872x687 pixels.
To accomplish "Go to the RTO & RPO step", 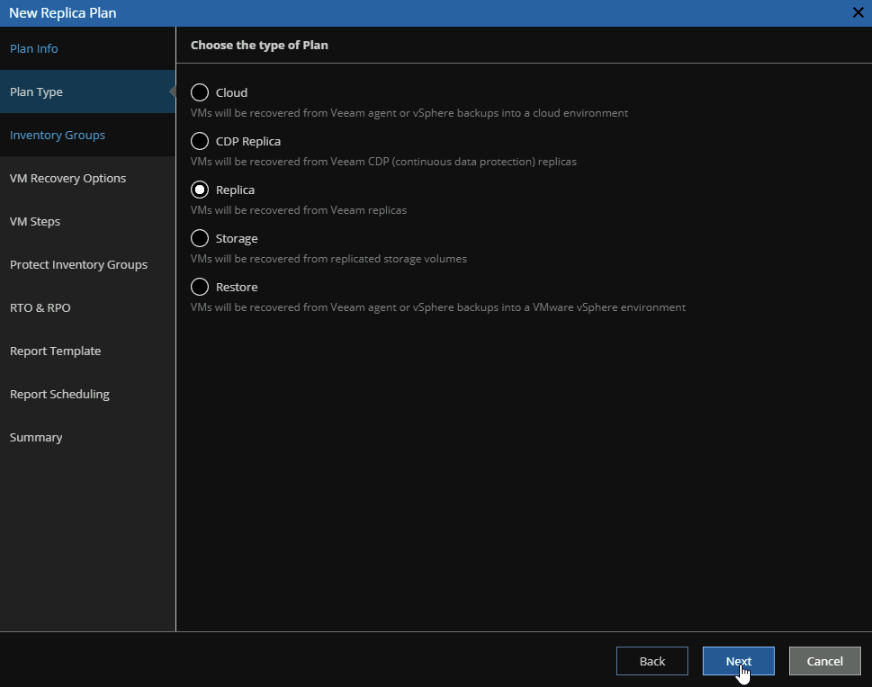I will (x=88, y=308).
